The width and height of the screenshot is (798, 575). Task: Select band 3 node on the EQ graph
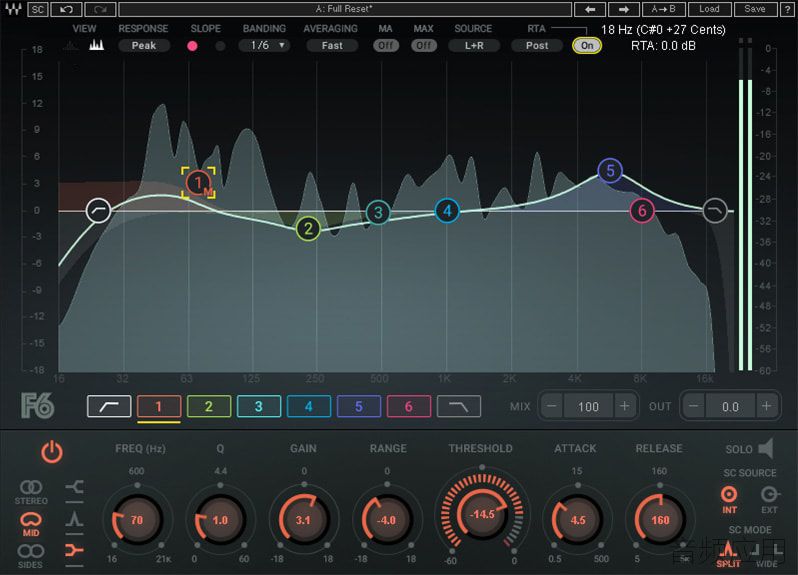(378, 213)
